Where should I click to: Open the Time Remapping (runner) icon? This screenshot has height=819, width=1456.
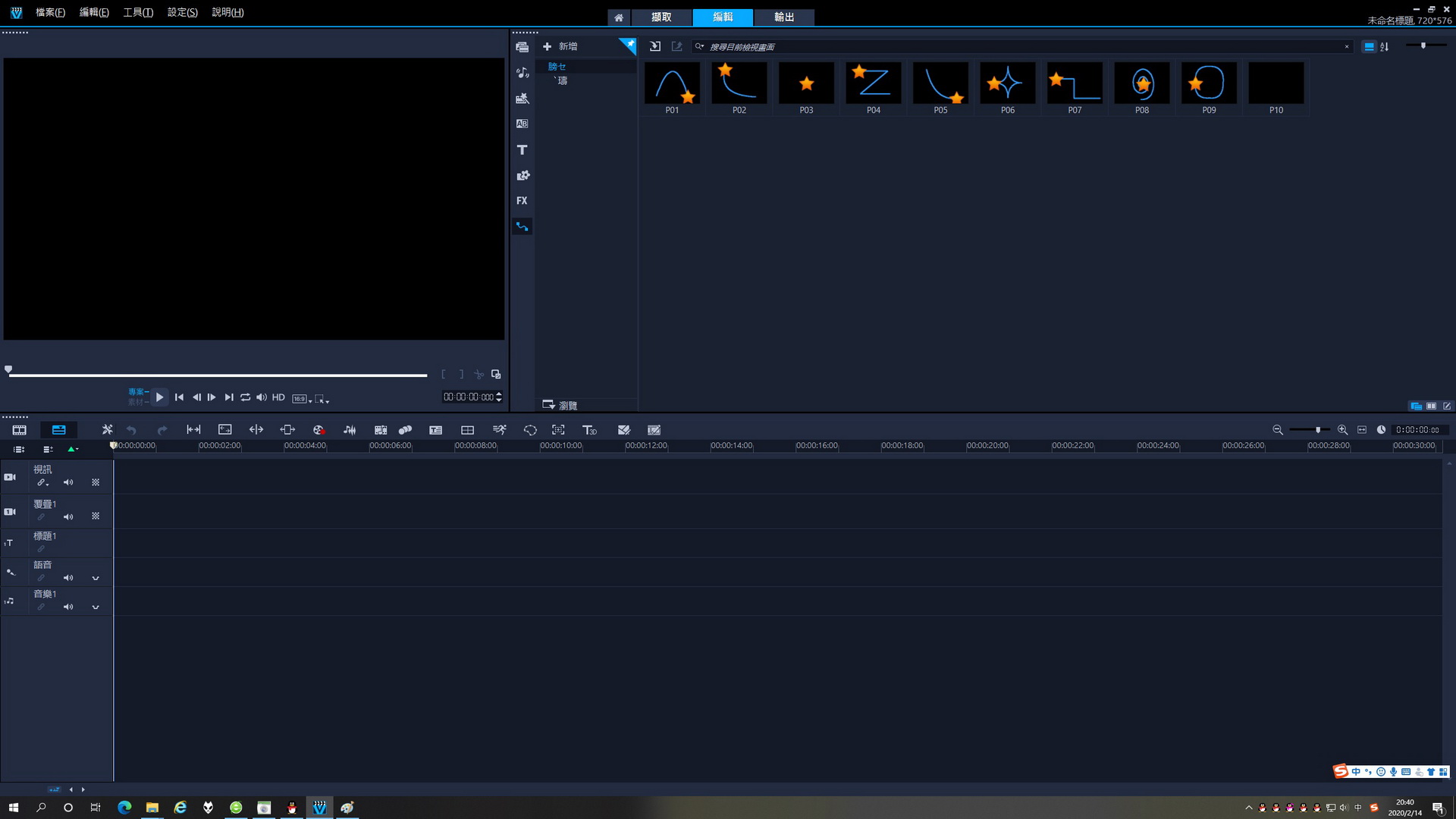tap(499, 430)
